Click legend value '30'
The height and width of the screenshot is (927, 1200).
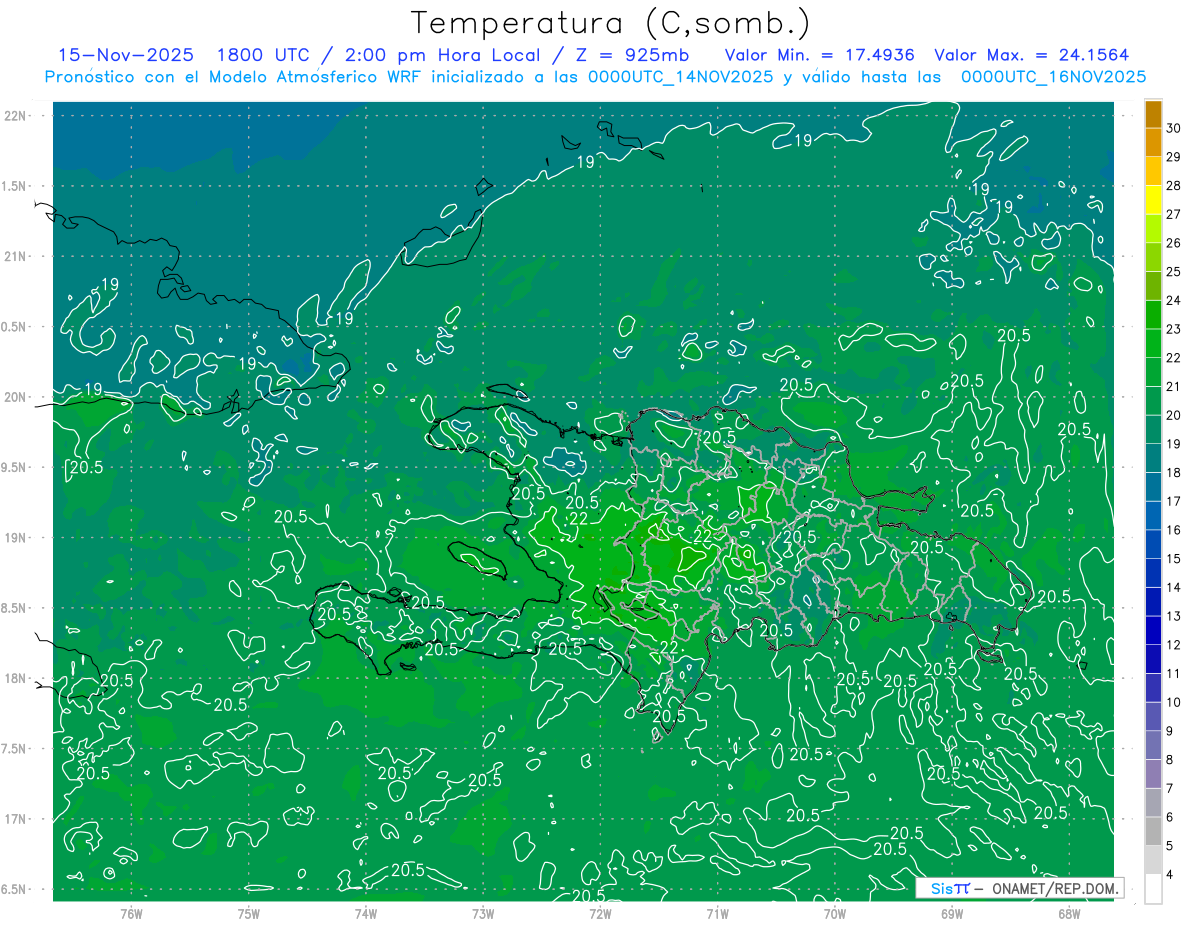click(x=1175, y=129)
